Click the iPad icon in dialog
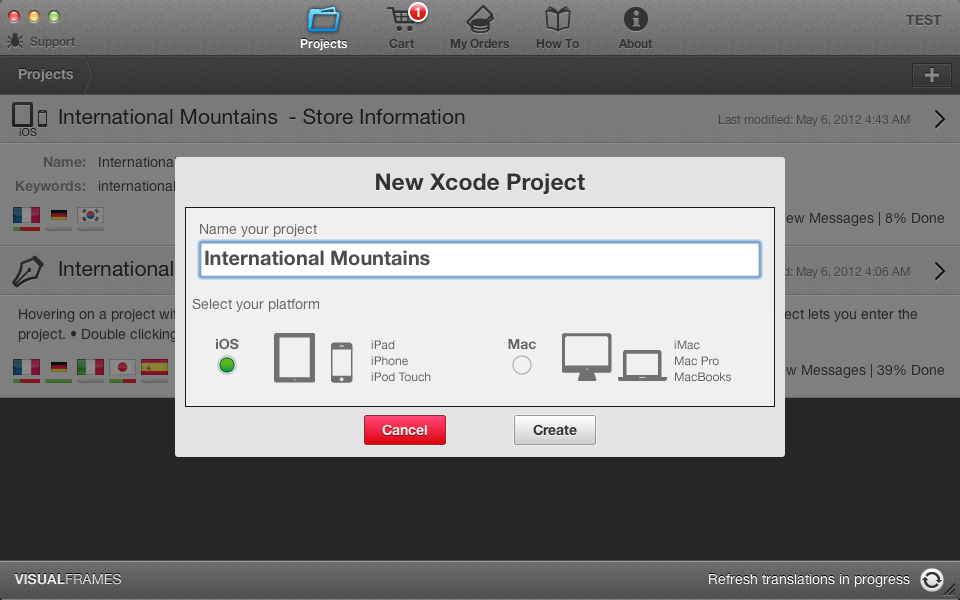Screen dimensions: 960x600 click(294, 358)
